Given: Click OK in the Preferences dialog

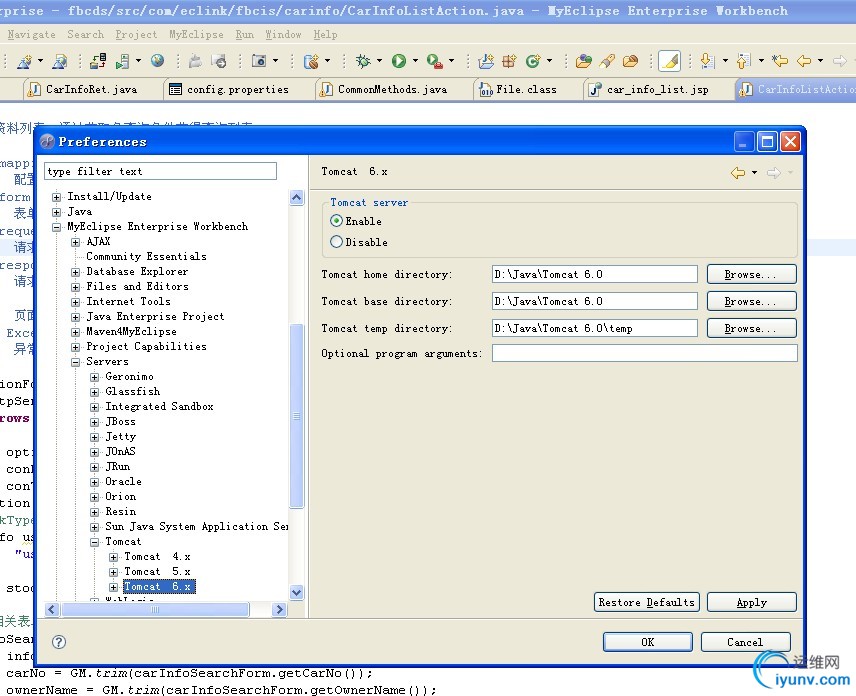Looking at the screenshot, I should tap(647, 642).
